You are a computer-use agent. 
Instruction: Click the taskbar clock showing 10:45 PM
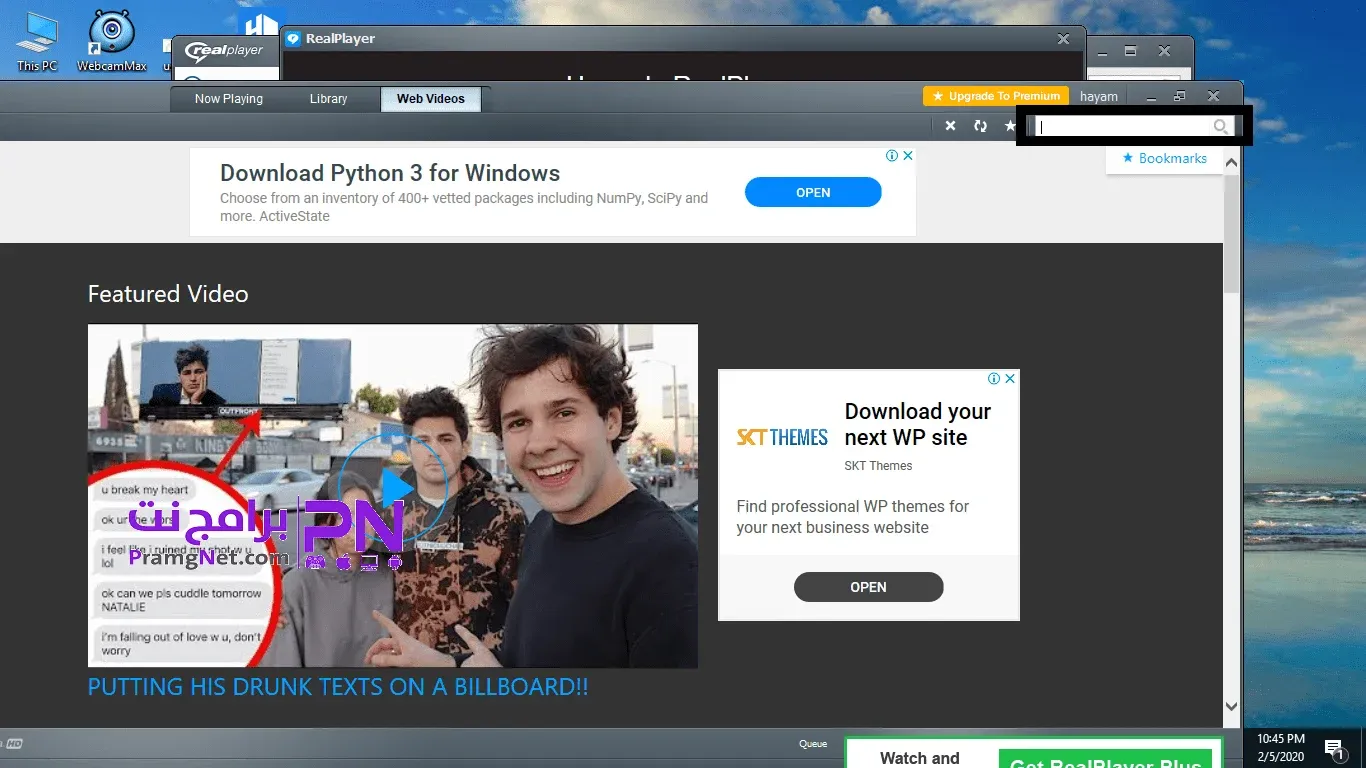coord(1281,748)
